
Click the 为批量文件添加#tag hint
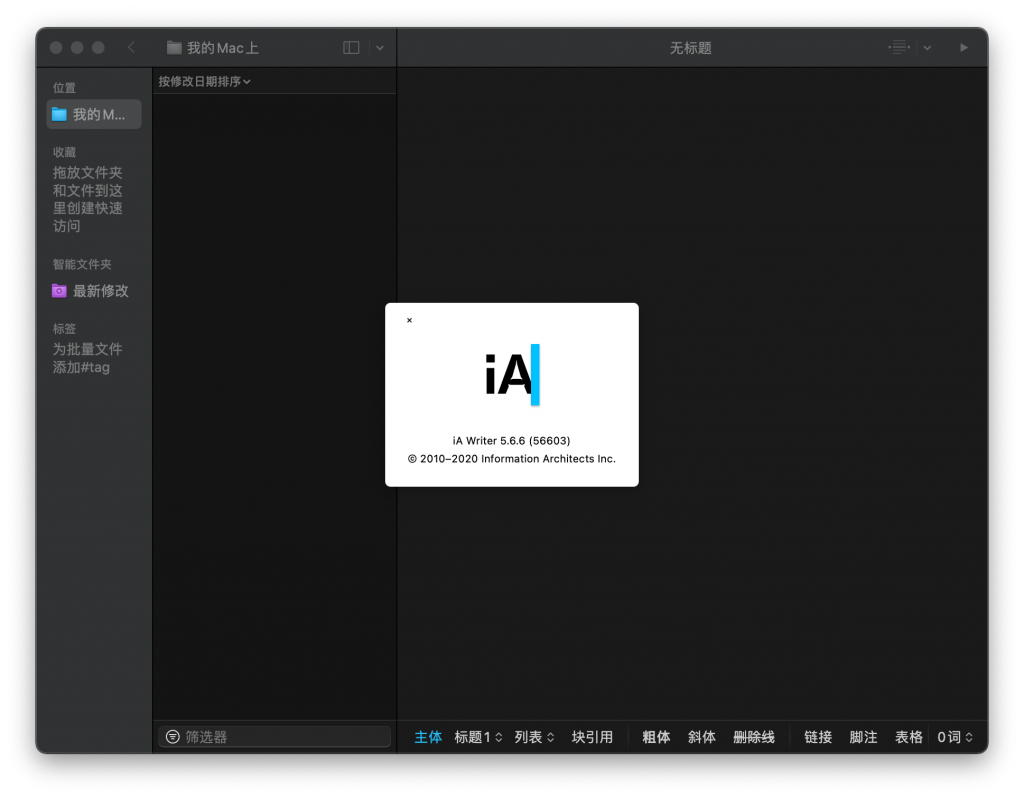(x=88, y=358)
